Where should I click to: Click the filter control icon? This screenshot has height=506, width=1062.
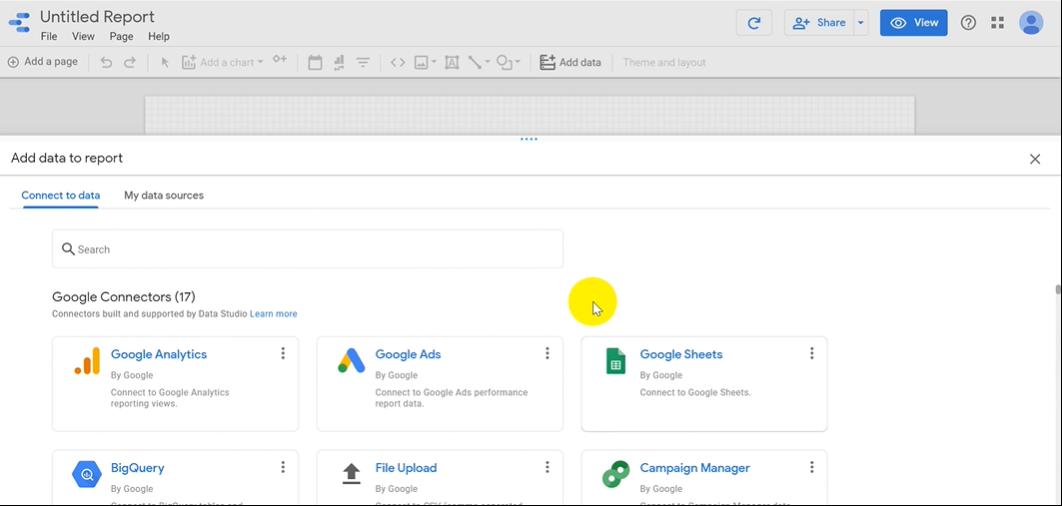[363, 62]
